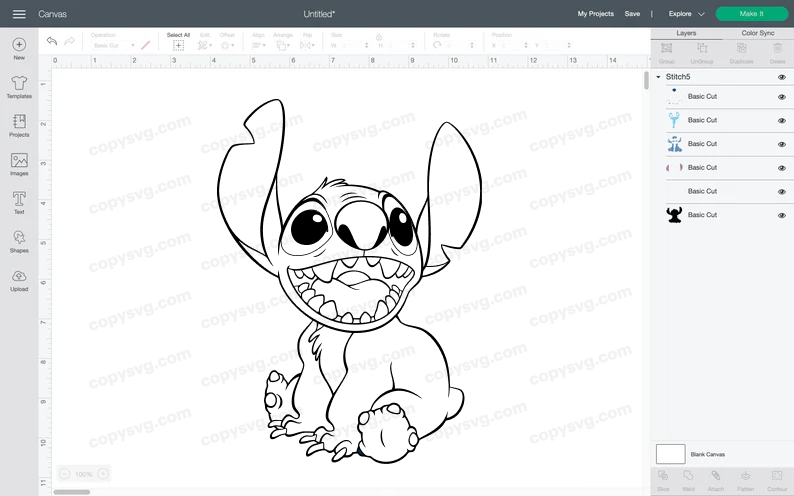
Task: Click the 100% zoom level
Action: 84,474
